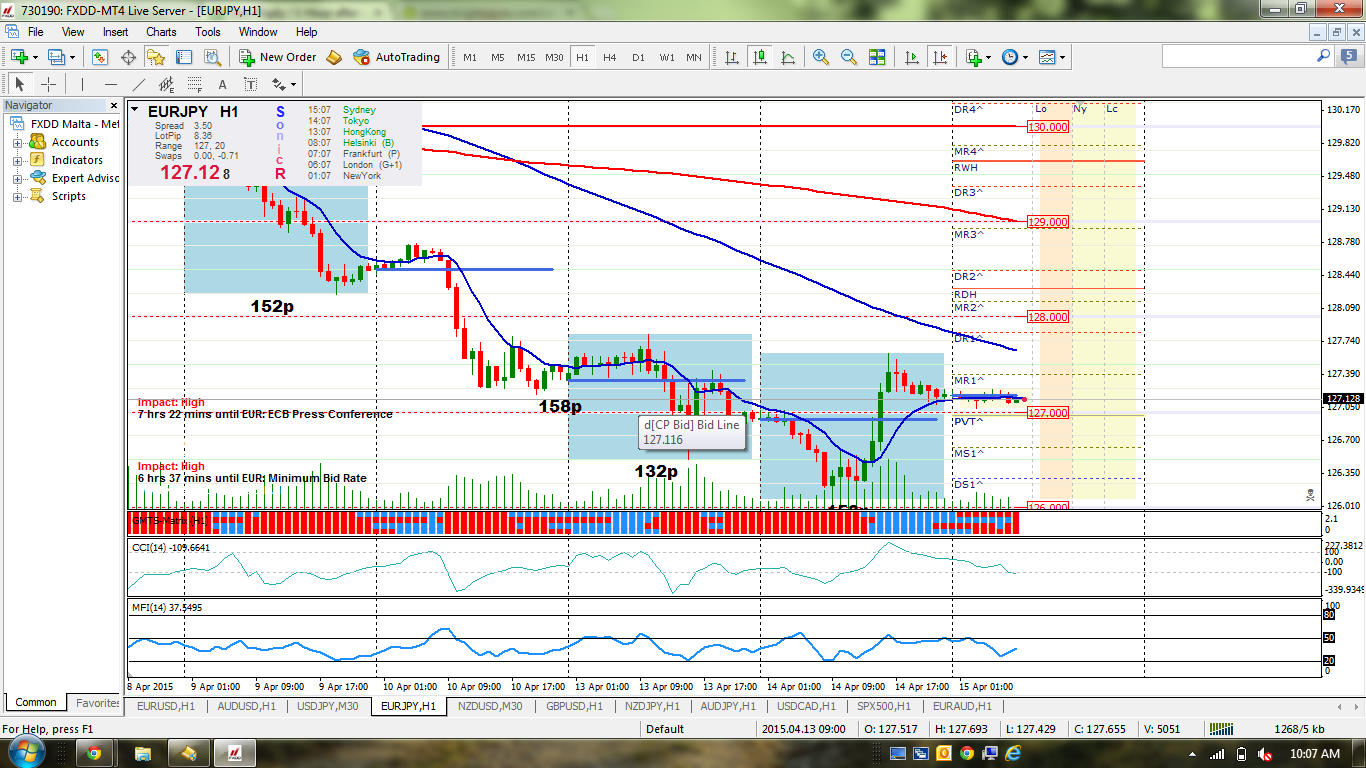The height and width of the screenshot is (768, 1366).
Task: Zoom out of the chart
Action: click(849, 57)
